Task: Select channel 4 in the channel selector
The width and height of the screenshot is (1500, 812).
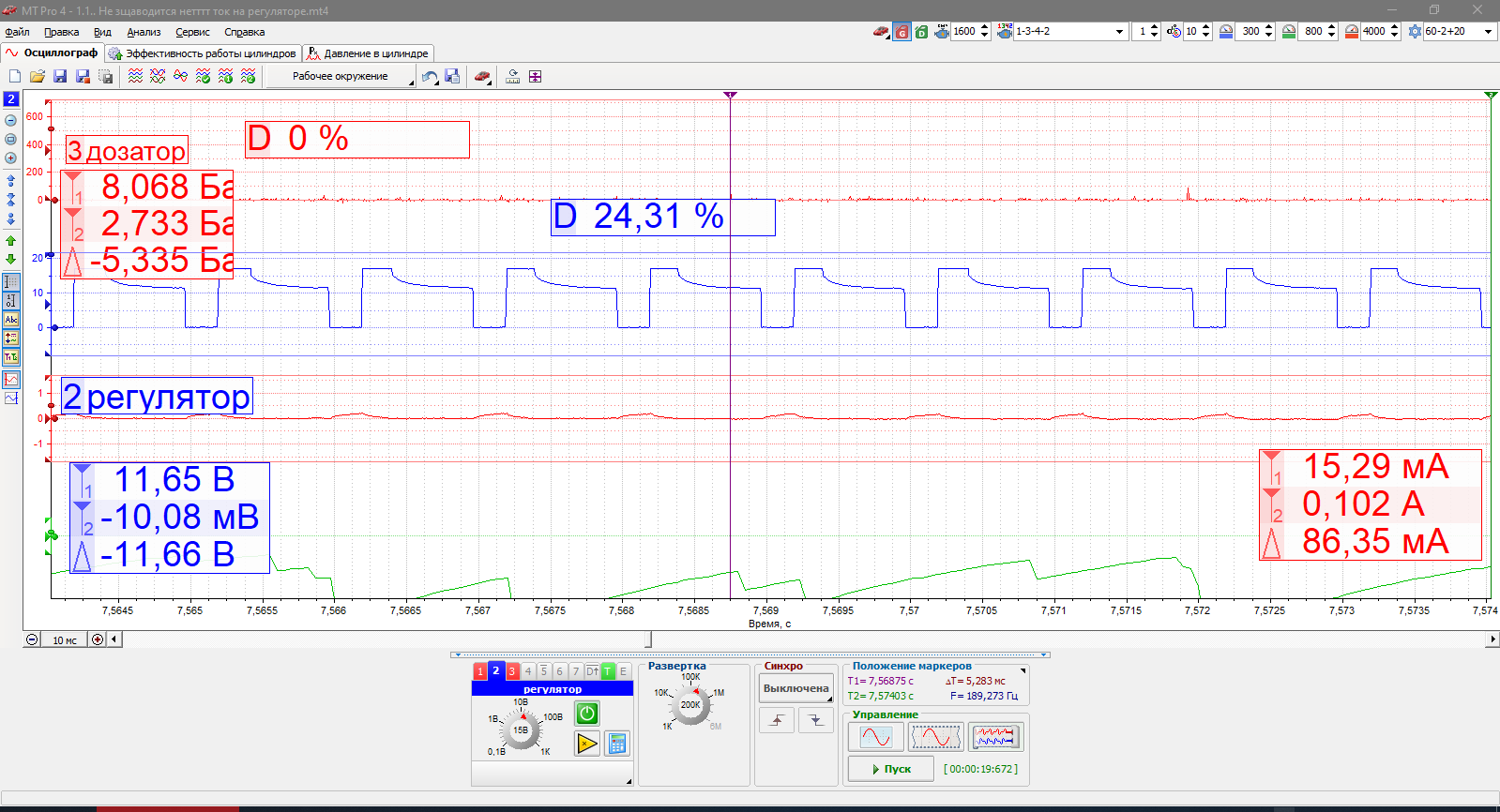Action: tap(528, 671)
